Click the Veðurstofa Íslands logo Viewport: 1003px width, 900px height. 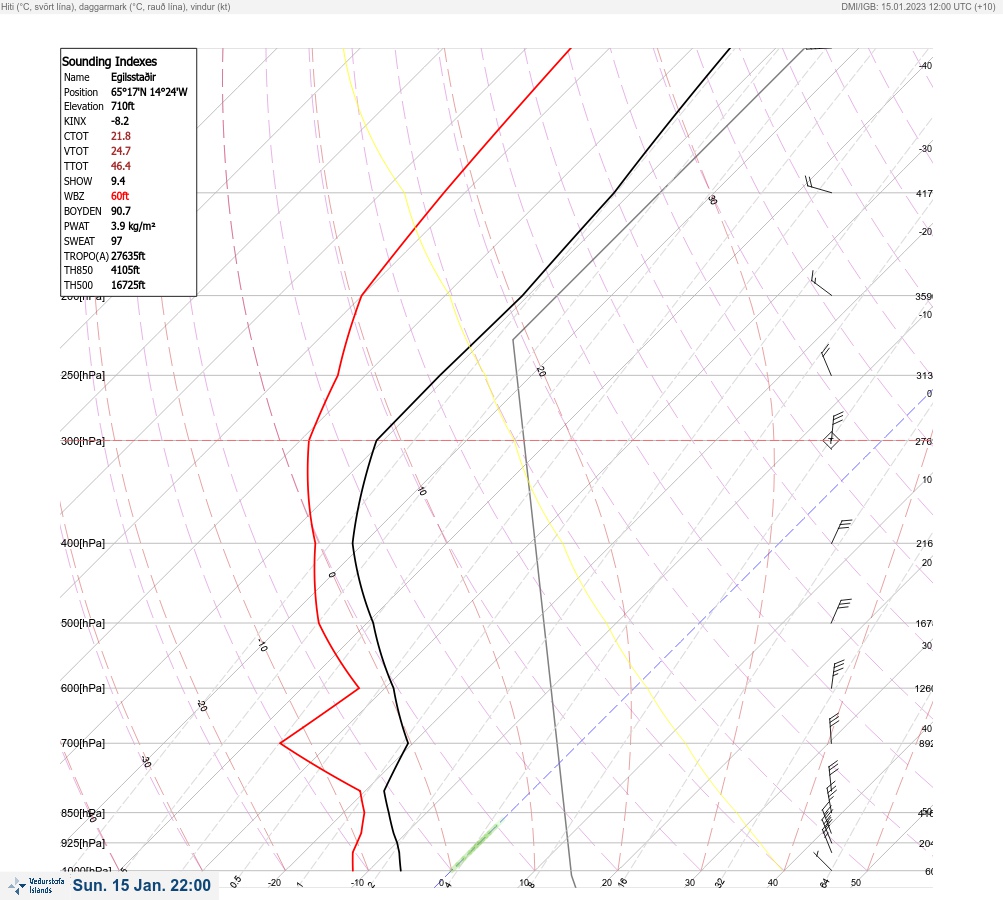[x=36, y=886]
